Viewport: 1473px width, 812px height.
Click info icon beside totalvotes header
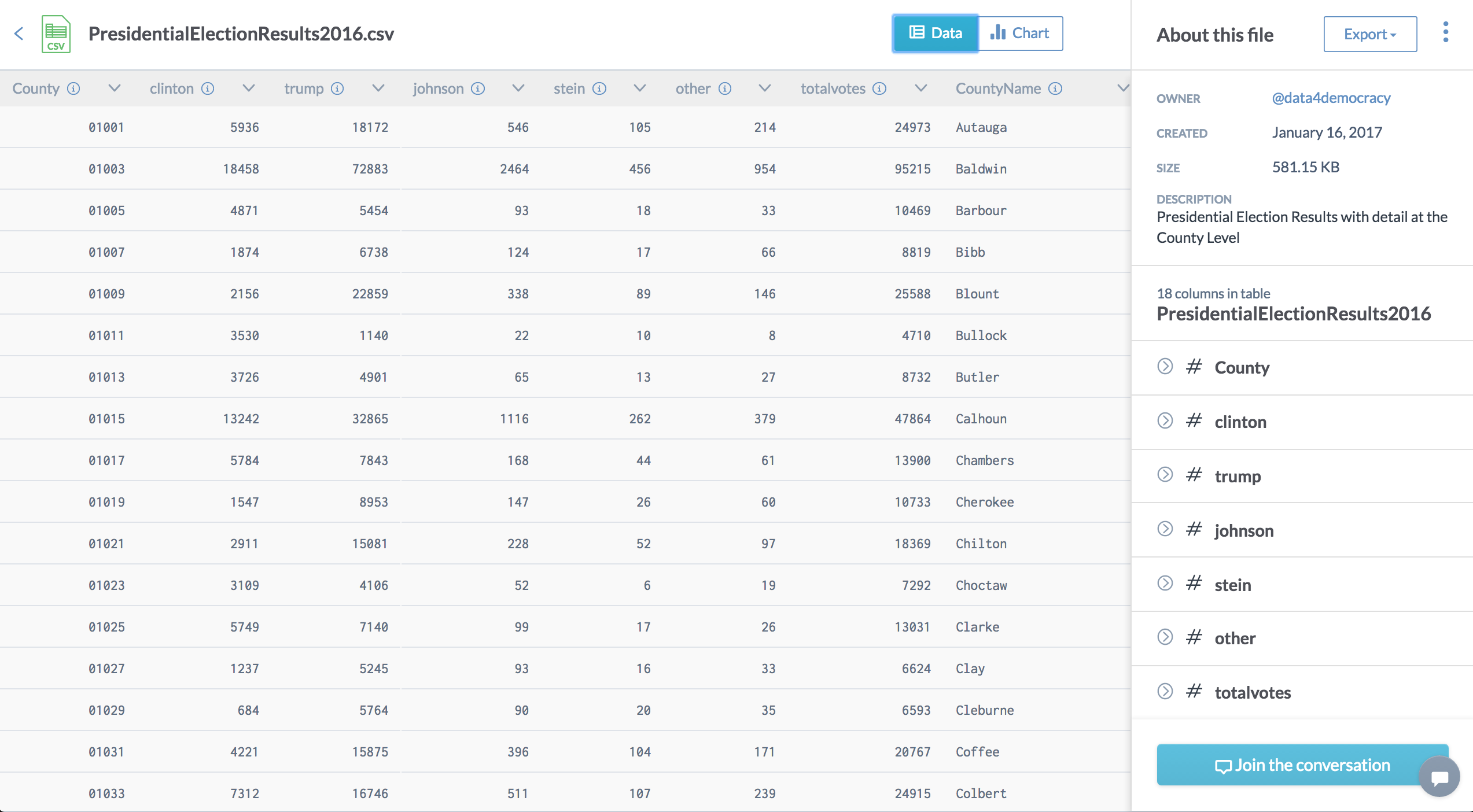pyautogui.click(x=879, y=88)
